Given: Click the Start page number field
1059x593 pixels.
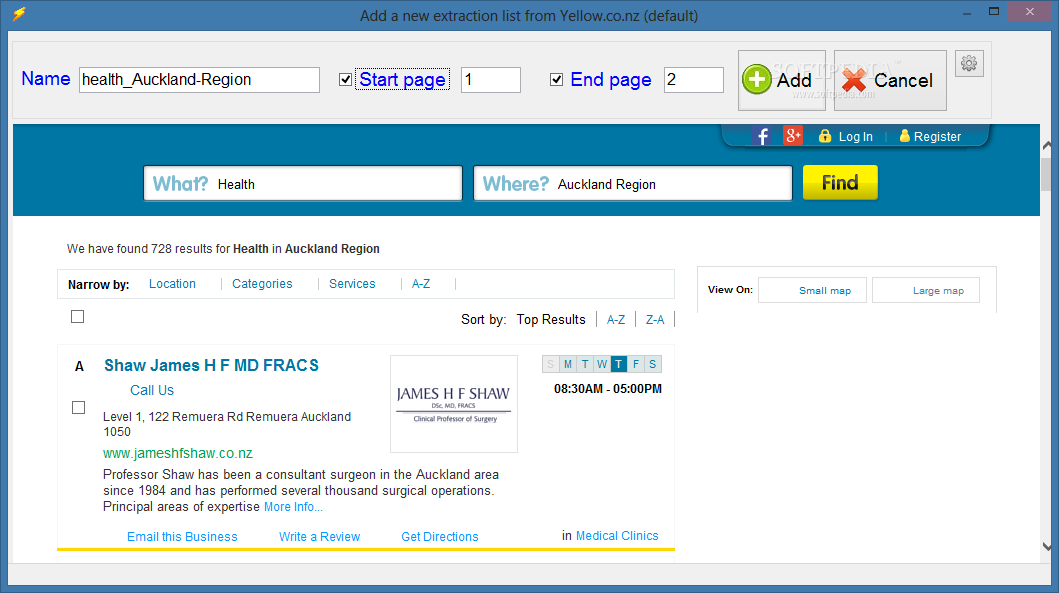Looking at the screenshot, I should pos(491,80).
